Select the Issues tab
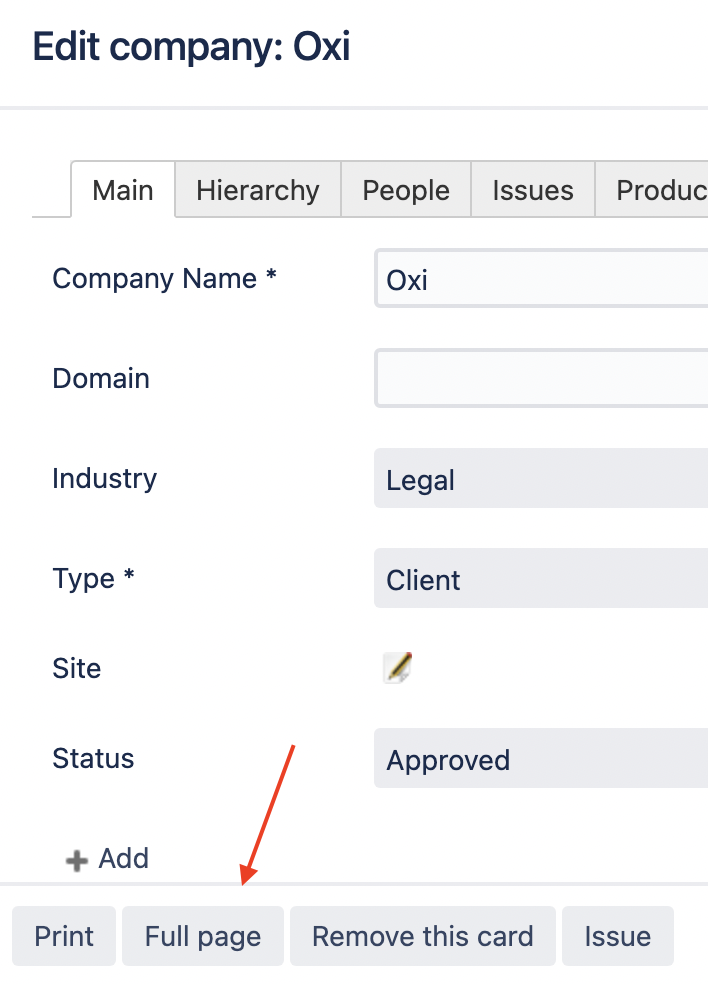The width and height of the screenshot is (708, 984). pyautogui.click(x=532, y=190)
